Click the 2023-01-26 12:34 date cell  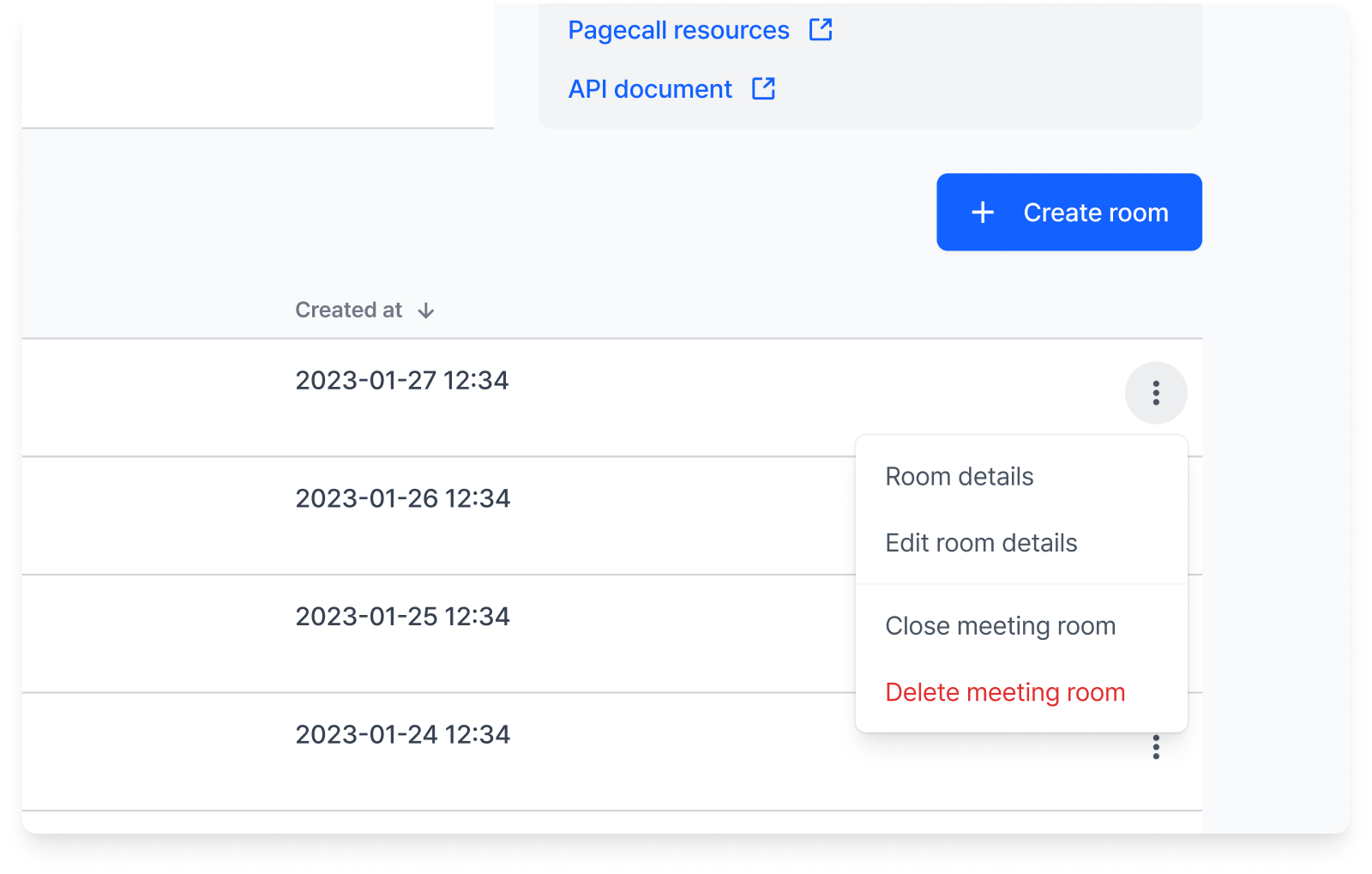tap(402, 498)
